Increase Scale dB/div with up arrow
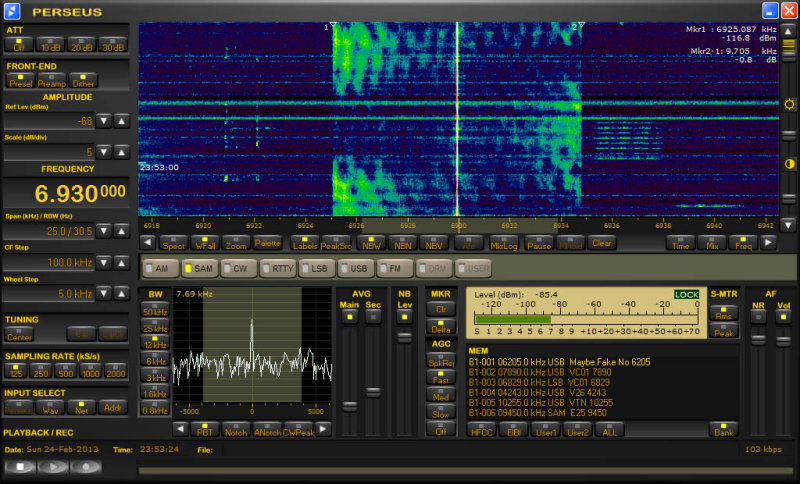Viewport: 800px width, 484px height. pos(121,151)
